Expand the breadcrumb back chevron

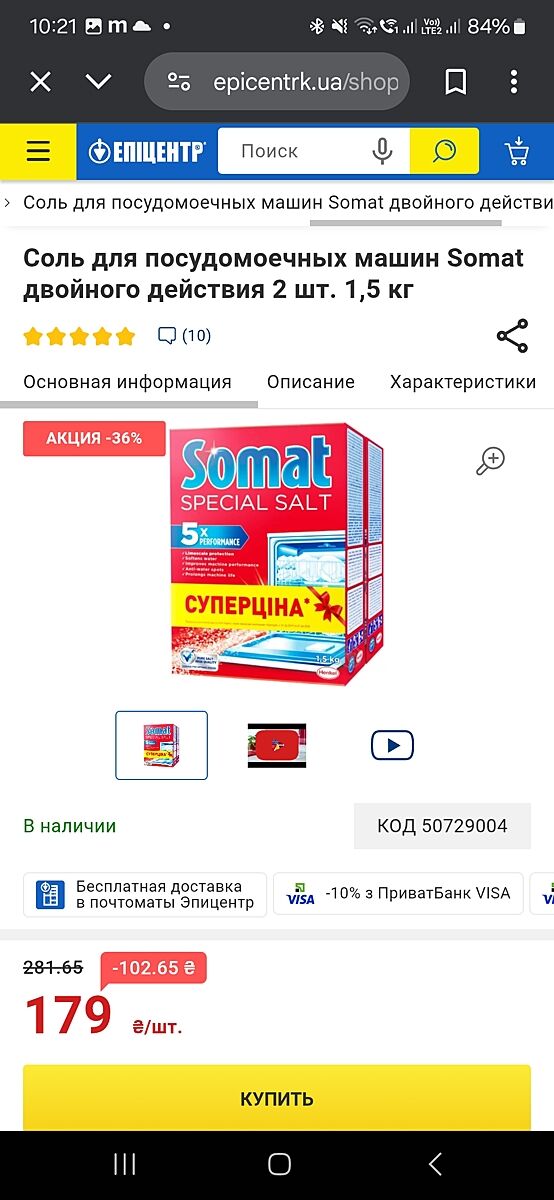[x=8, y=203]
